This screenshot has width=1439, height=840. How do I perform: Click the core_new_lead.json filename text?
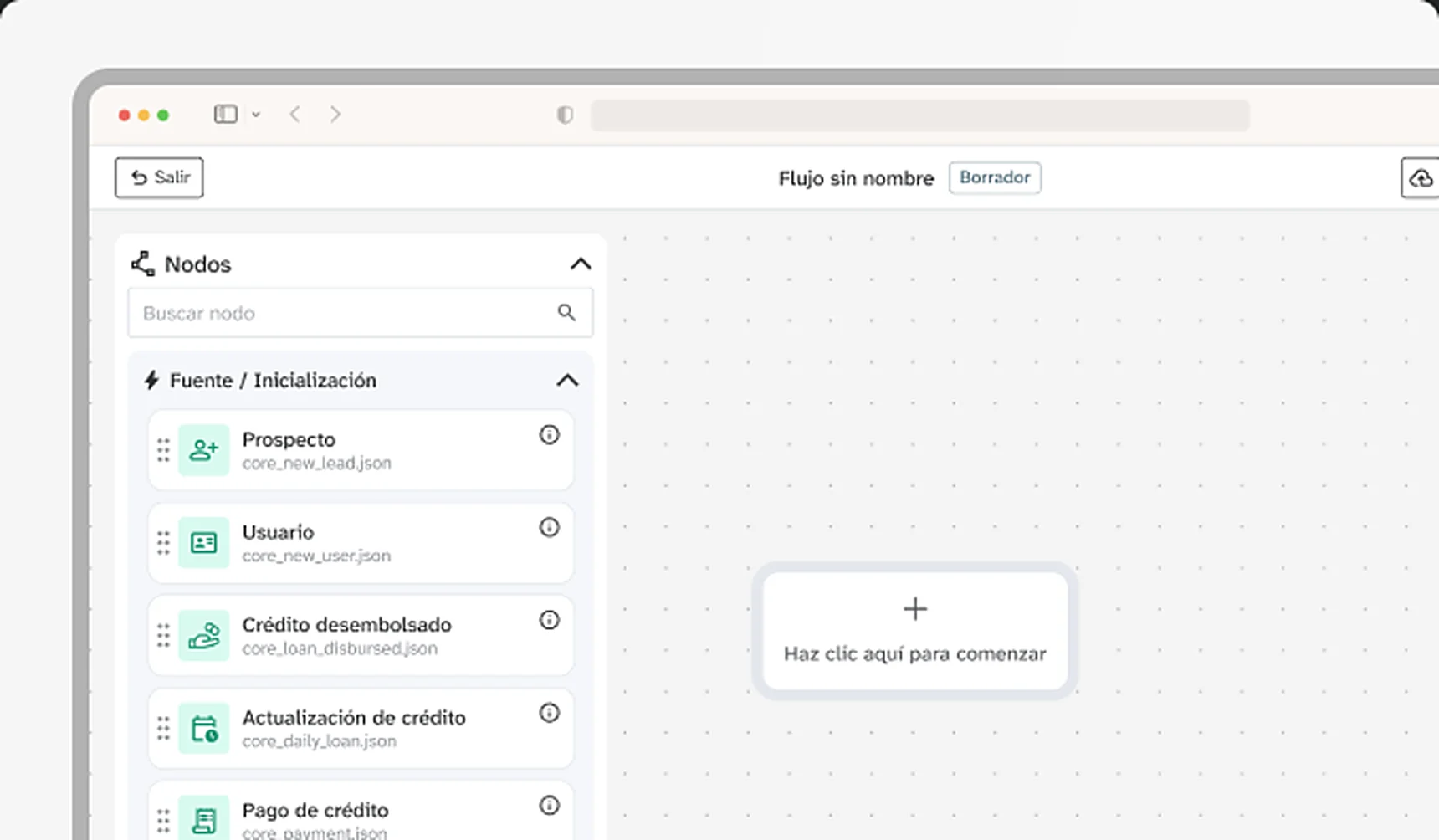tap(317, 464)
